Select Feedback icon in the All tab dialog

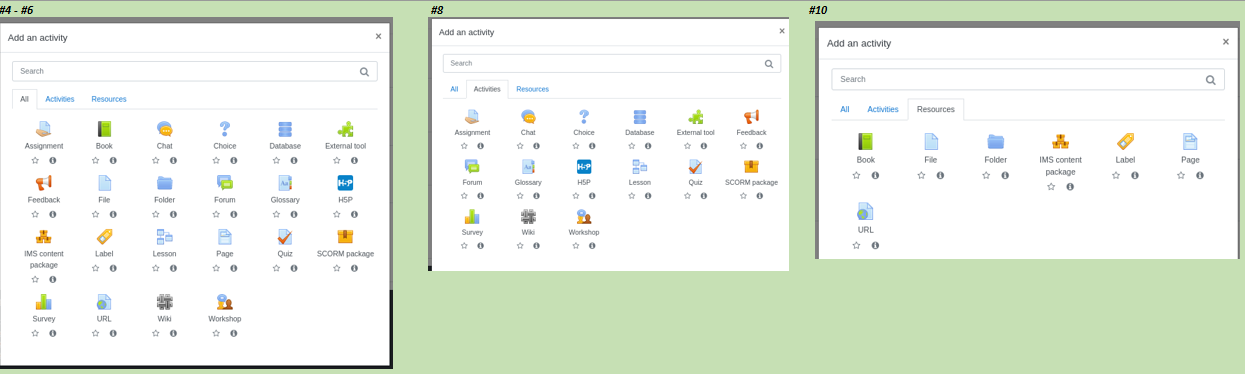click(44, 183)
